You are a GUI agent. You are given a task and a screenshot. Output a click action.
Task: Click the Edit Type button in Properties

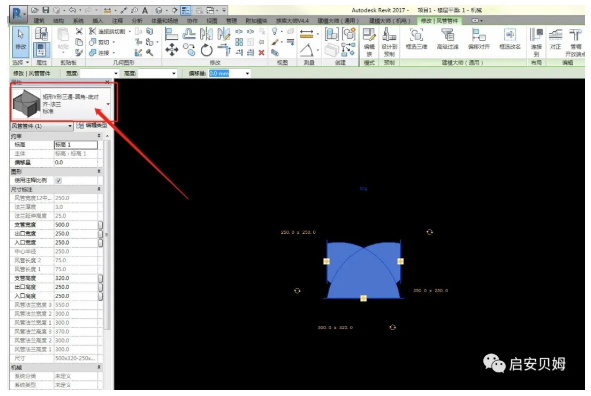click(x=92, y=125)
